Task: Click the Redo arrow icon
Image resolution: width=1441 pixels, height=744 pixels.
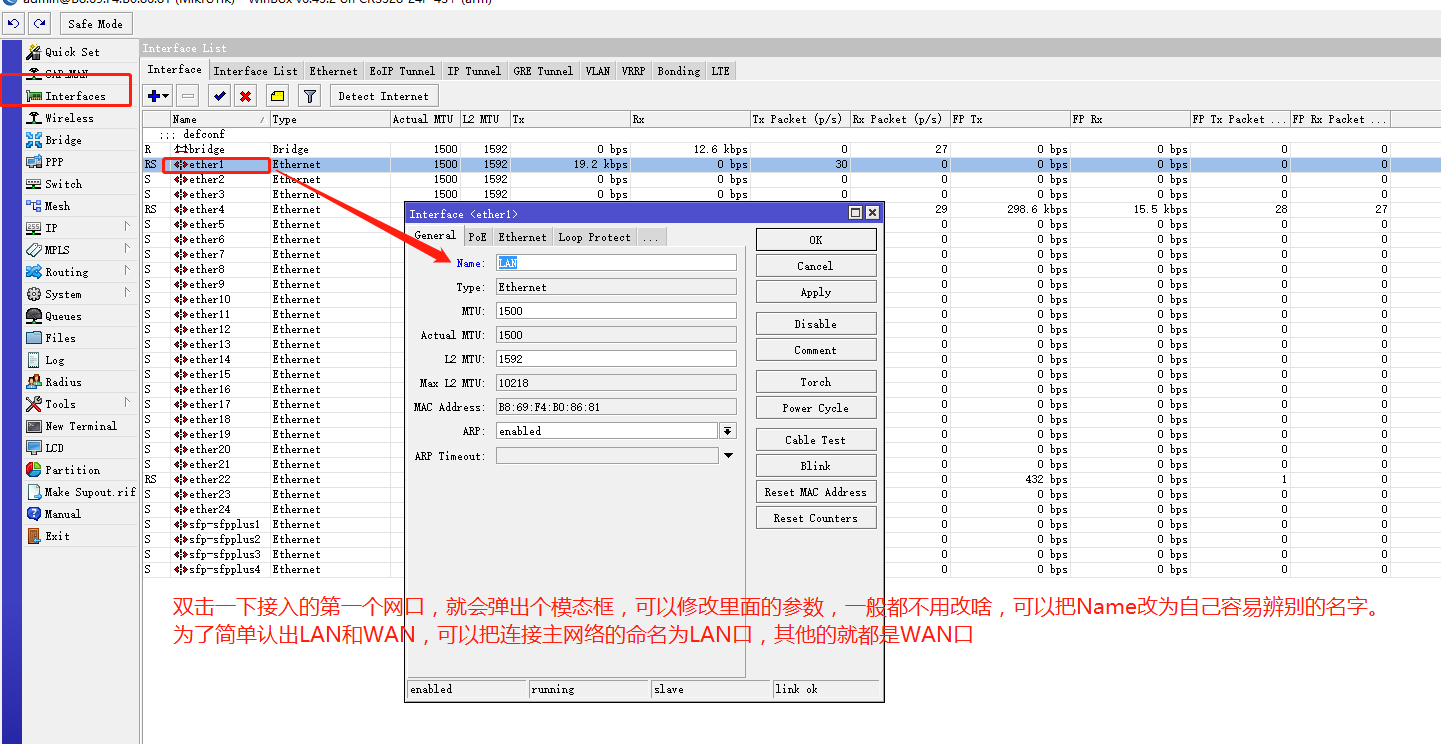Action: [39, 23]
